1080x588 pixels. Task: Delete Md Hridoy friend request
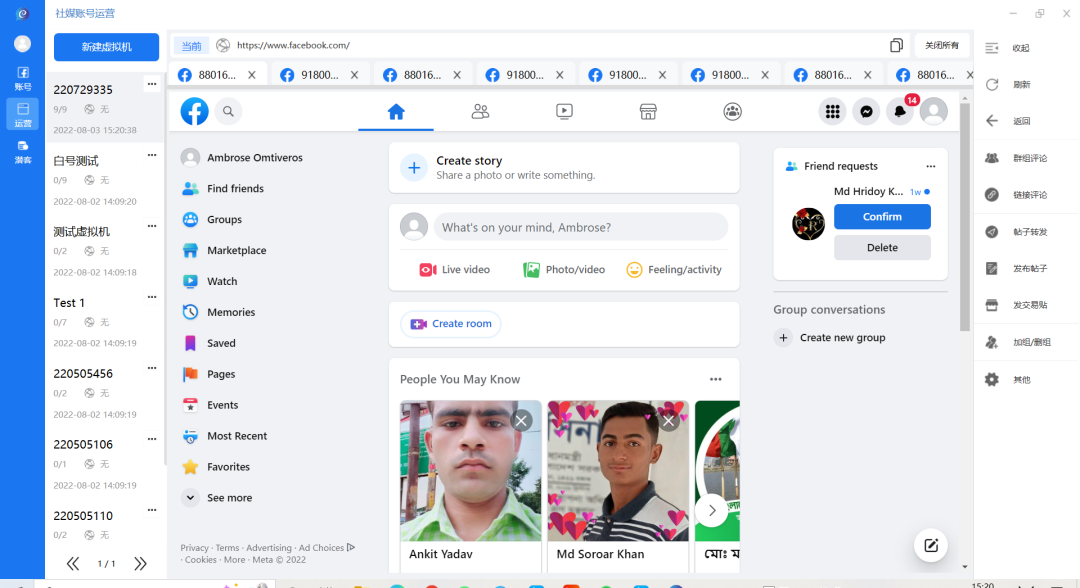882,248
